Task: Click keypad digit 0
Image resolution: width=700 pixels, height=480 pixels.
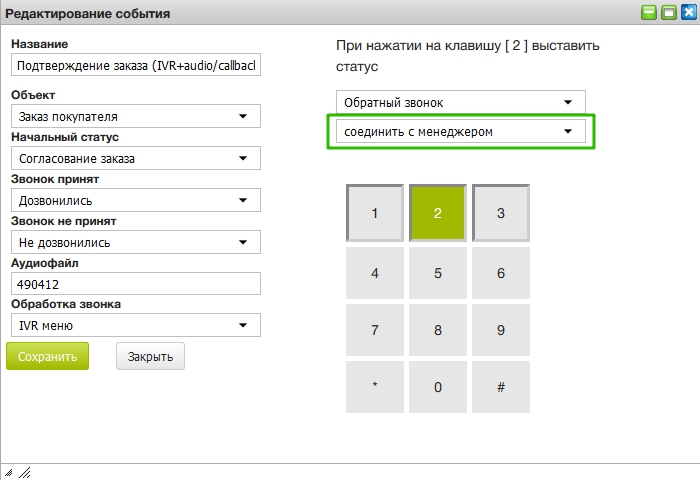Action: 437,387
